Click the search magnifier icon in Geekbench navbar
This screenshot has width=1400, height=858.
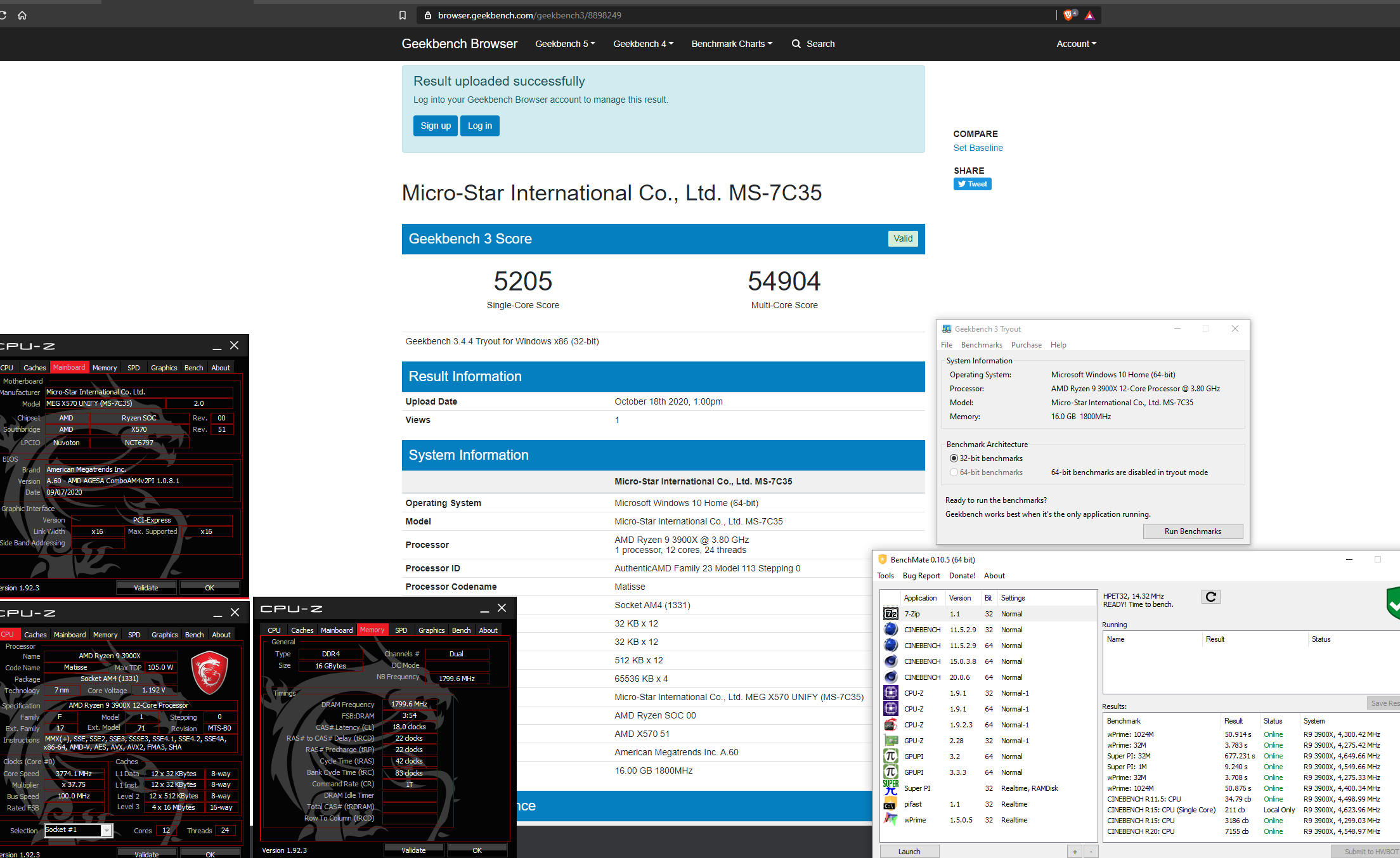coord(796,44)
